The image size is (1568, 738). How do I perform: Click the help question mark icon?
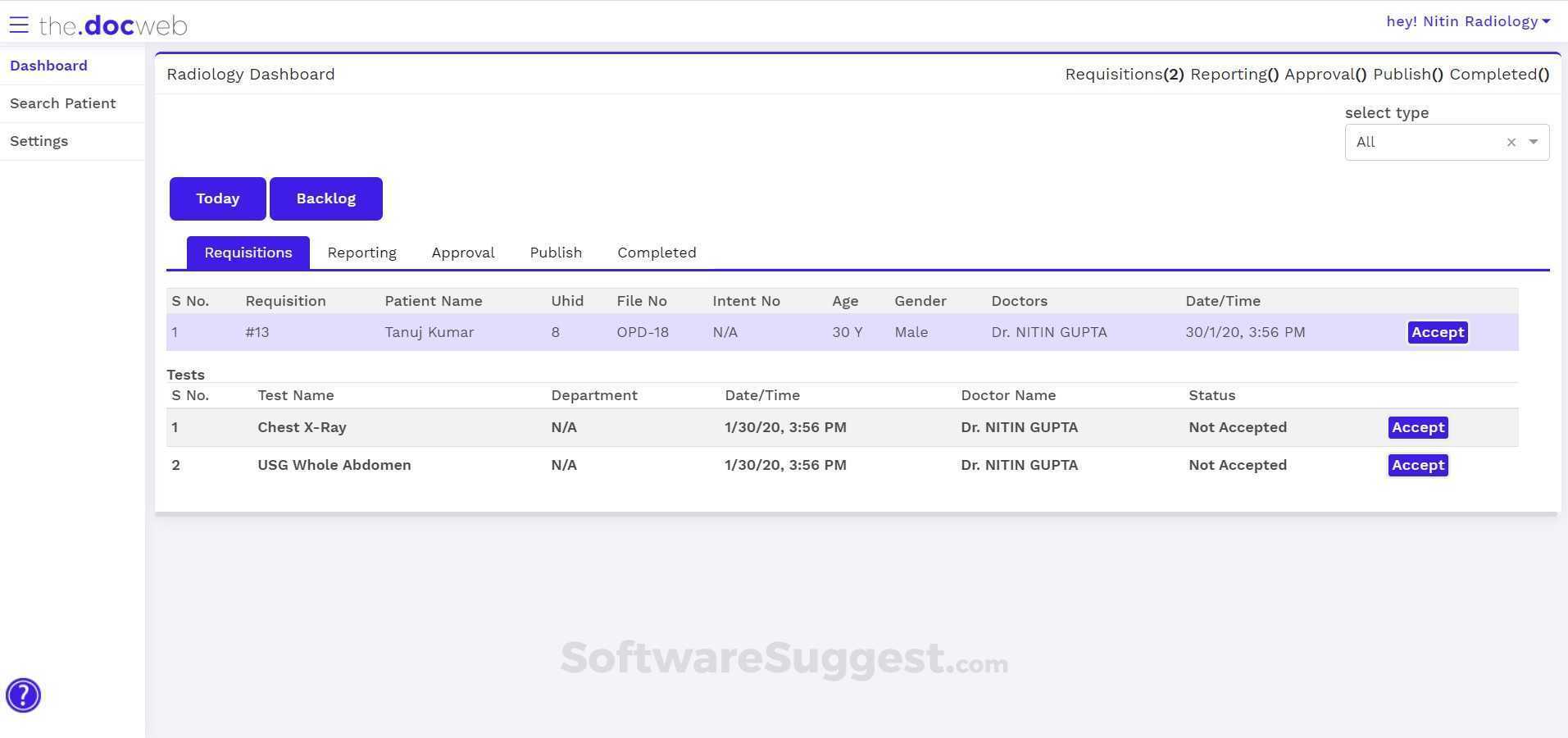click(x=23, y=695)
